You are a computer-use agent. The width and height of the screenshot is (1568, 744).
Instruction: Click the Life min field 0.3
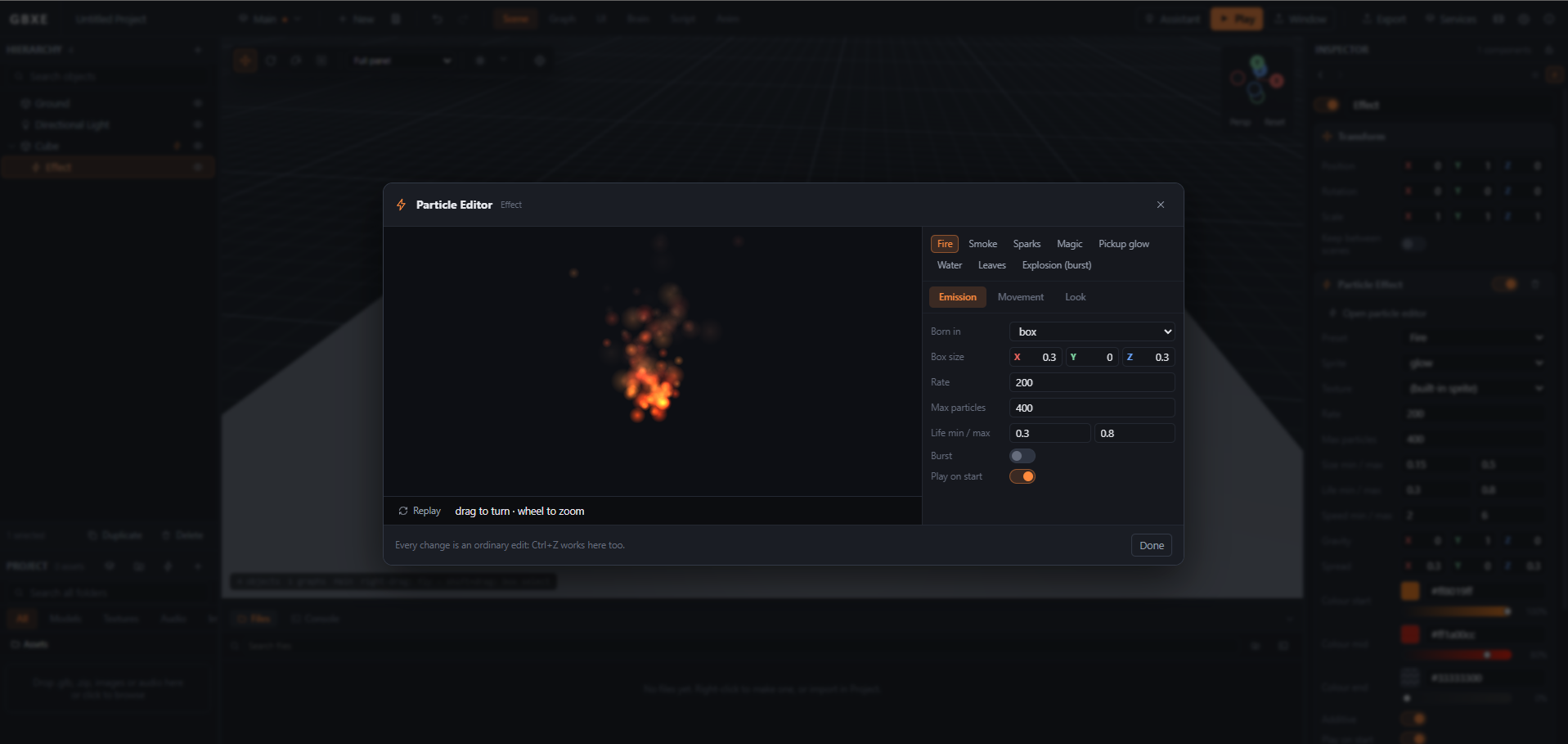(x=1049, y=433)
